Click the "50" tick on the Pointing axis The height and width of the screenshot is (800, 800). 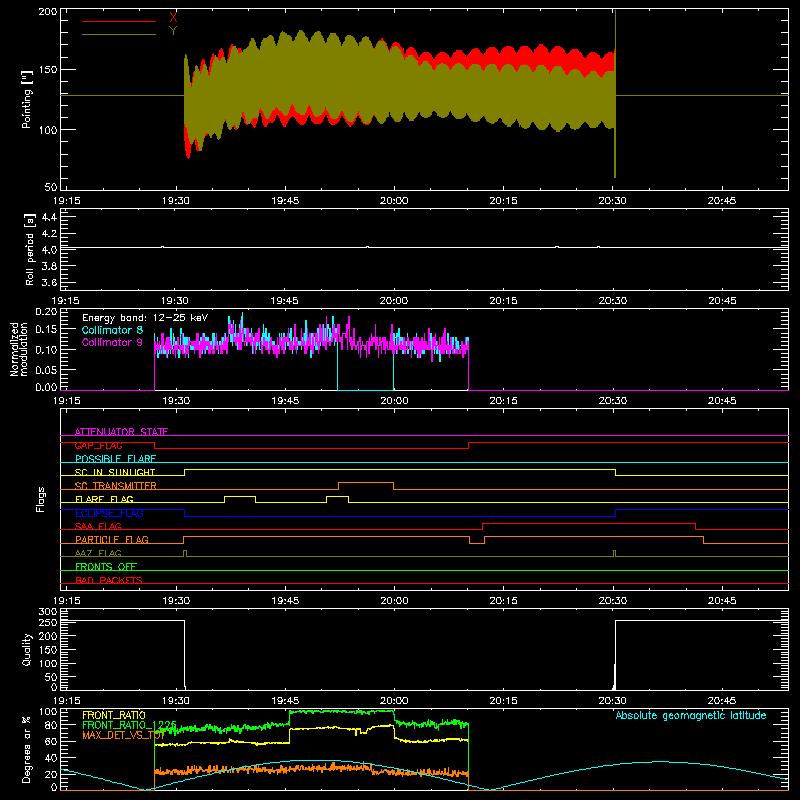(51, 187)
